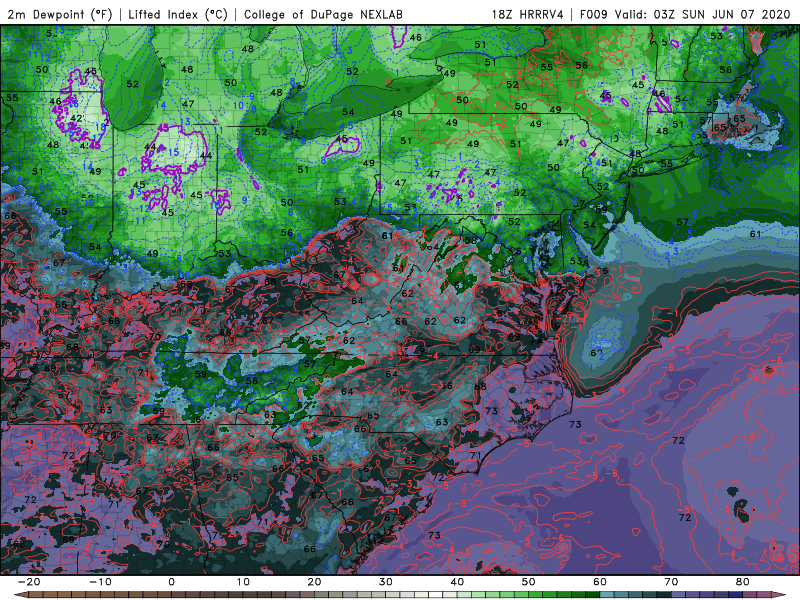Select 'College of DuPage NEXLAB' header text
800x600 pixels.
tap(323, 14)
